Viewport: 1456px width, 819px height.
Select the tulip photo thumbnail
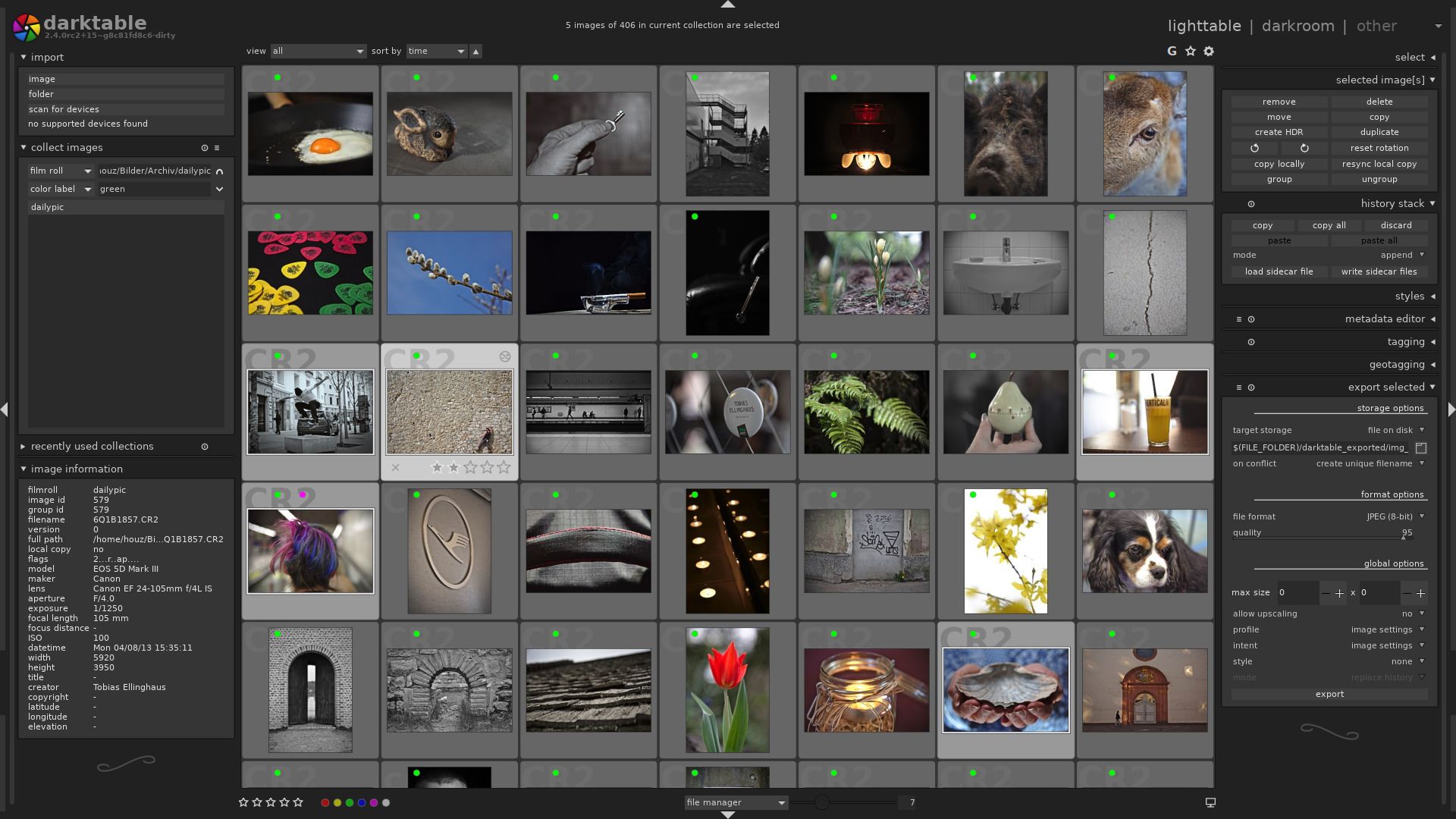click(727, 690)
